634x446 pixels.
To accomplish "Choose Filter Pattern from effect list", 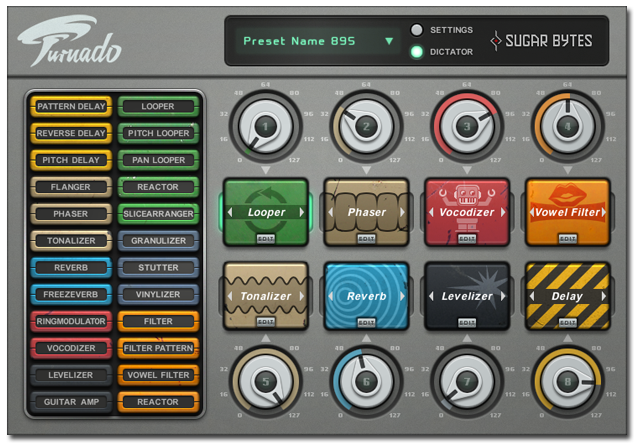I will click(x=158, y=348).
